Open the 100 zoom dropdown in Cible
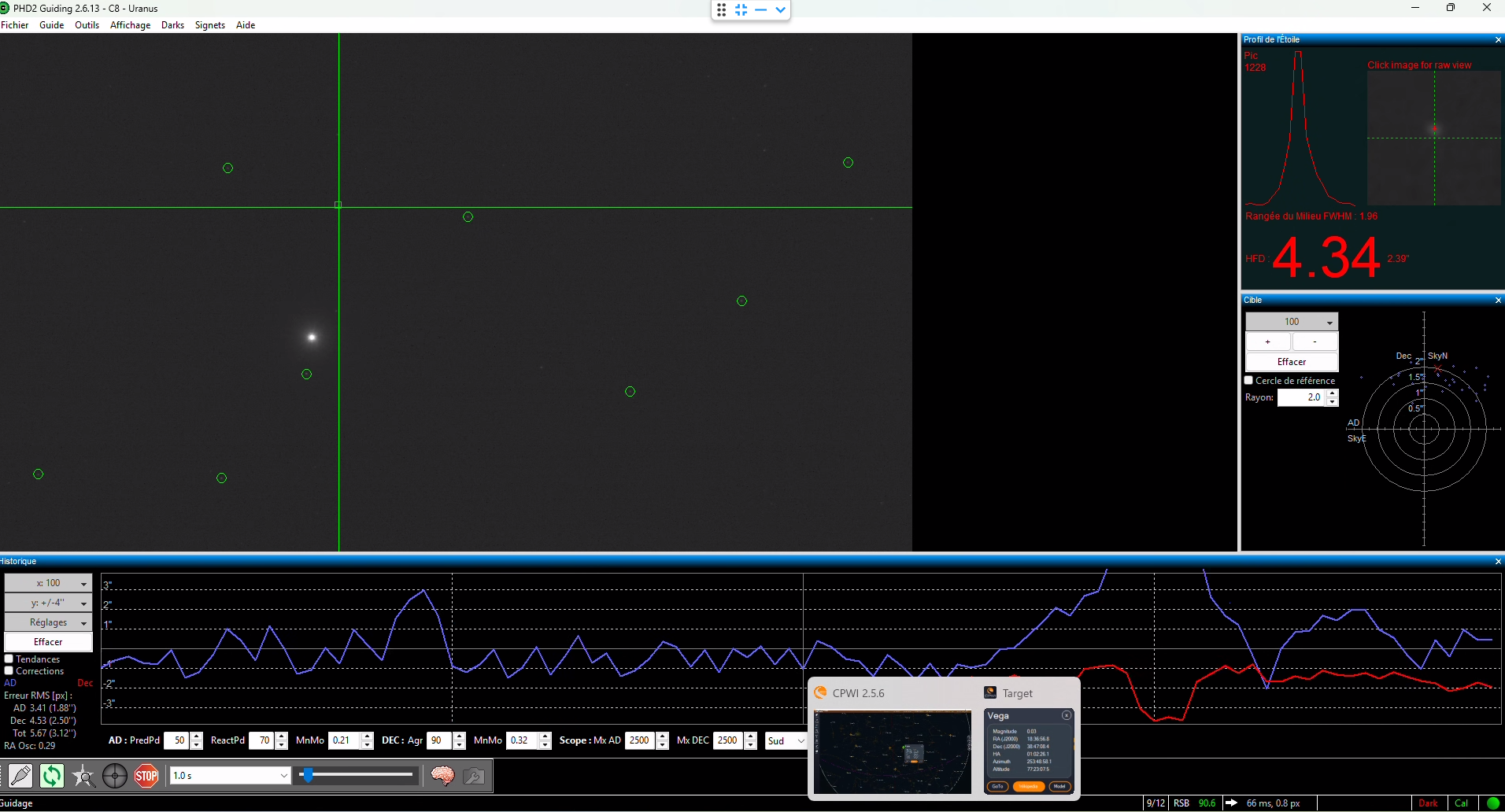Screen dimensions: 1505x812 click(1292, 322)
